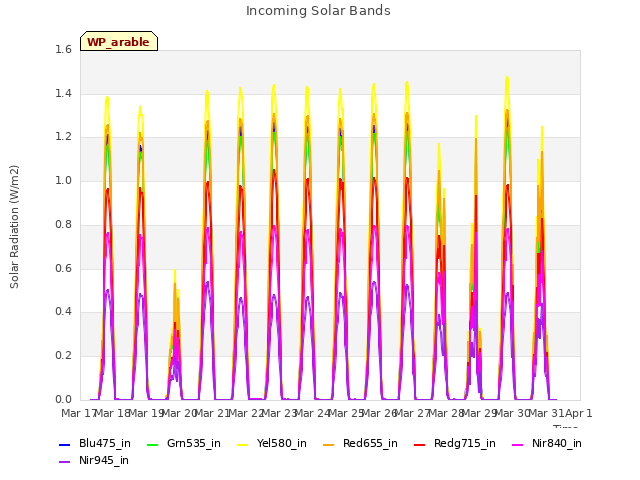
Task: Click the 0.4 y-axis tick label
Action: [x=63, y=311]
